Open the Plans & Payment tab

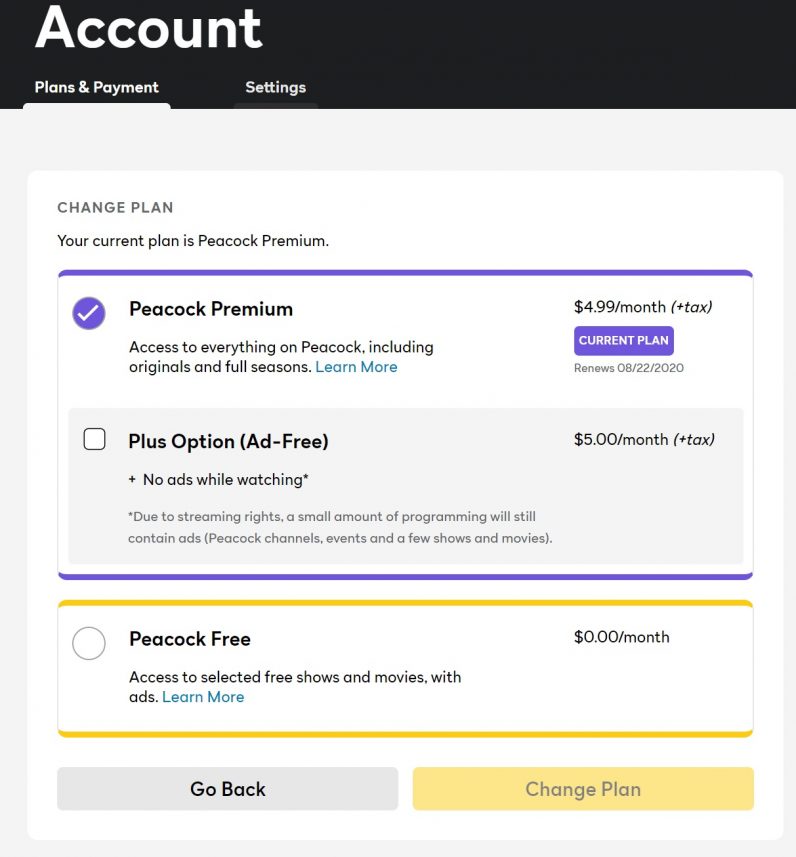97,87
